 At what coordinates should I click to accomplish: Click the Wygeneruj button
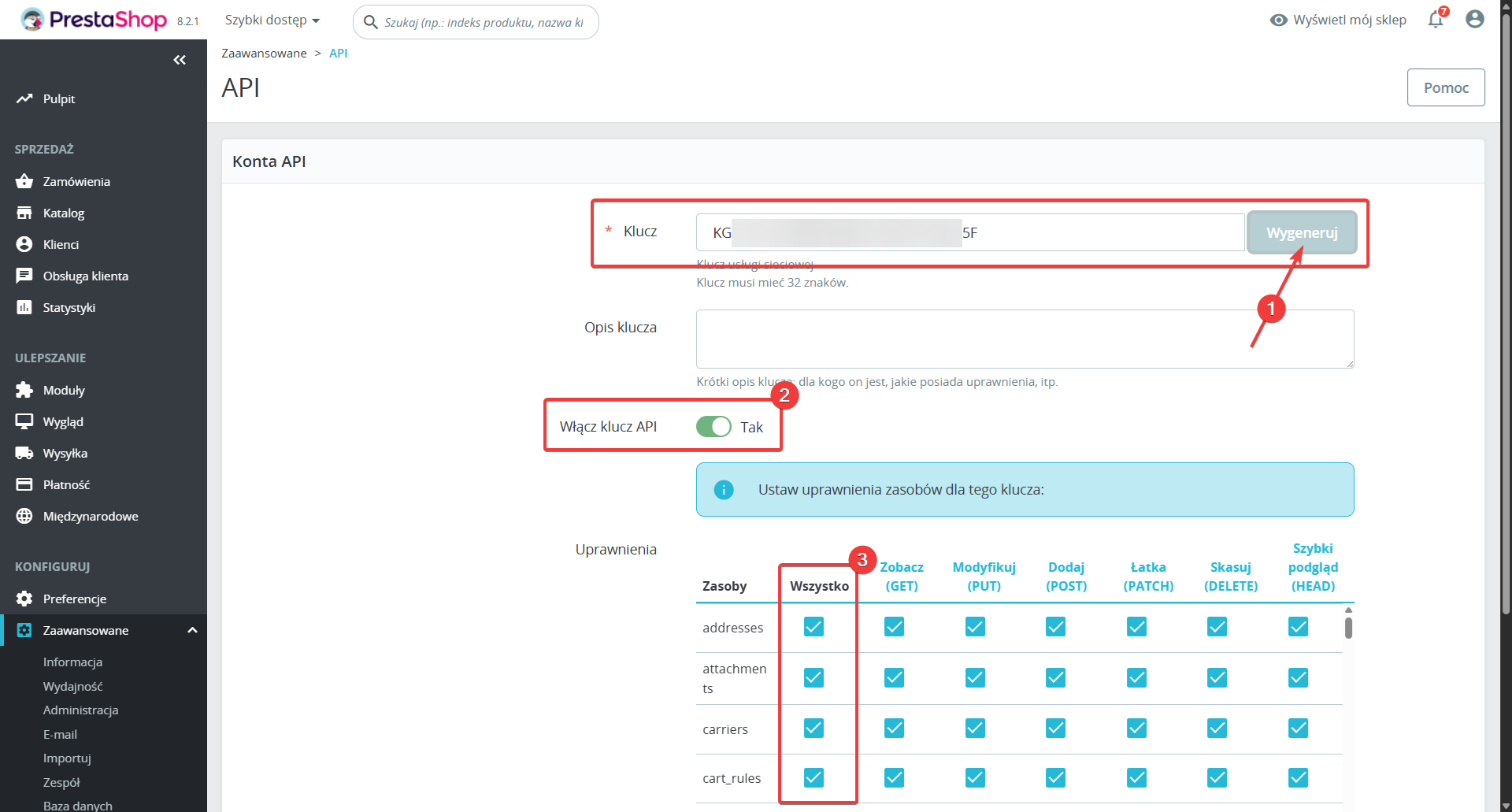pos(1301,232)
